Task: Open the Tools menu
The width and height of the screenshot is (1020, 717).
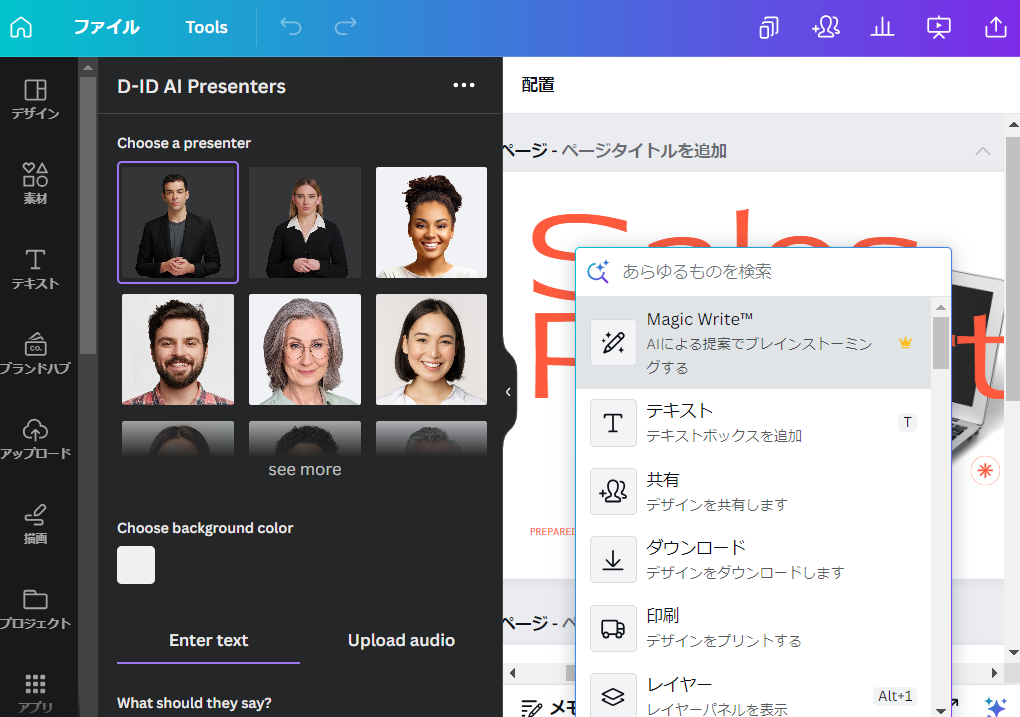Action: (206, 27)
